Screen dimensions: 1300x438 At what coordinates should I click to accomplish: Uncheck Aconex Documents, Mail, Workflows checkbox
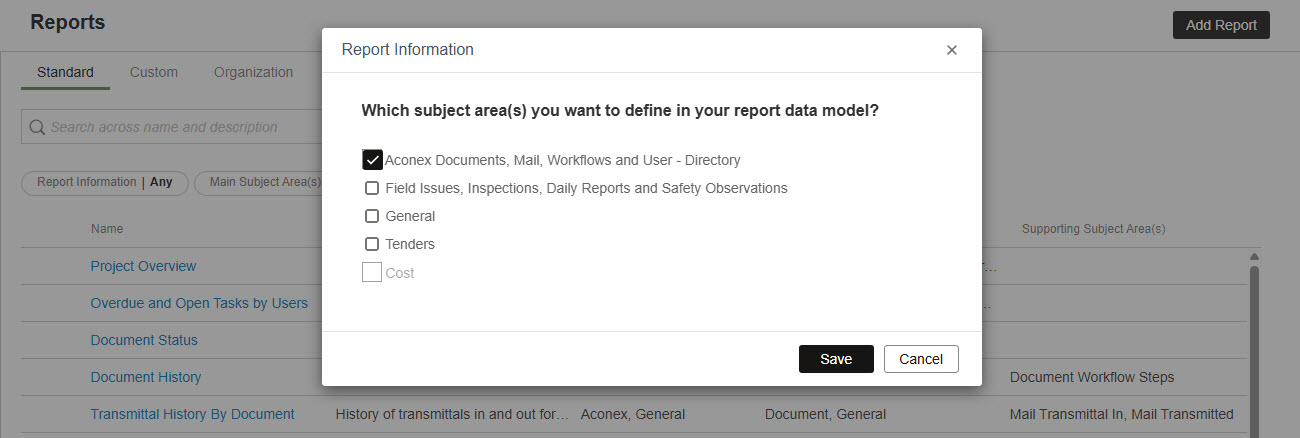pyautogui.click(x=372, y=160)
